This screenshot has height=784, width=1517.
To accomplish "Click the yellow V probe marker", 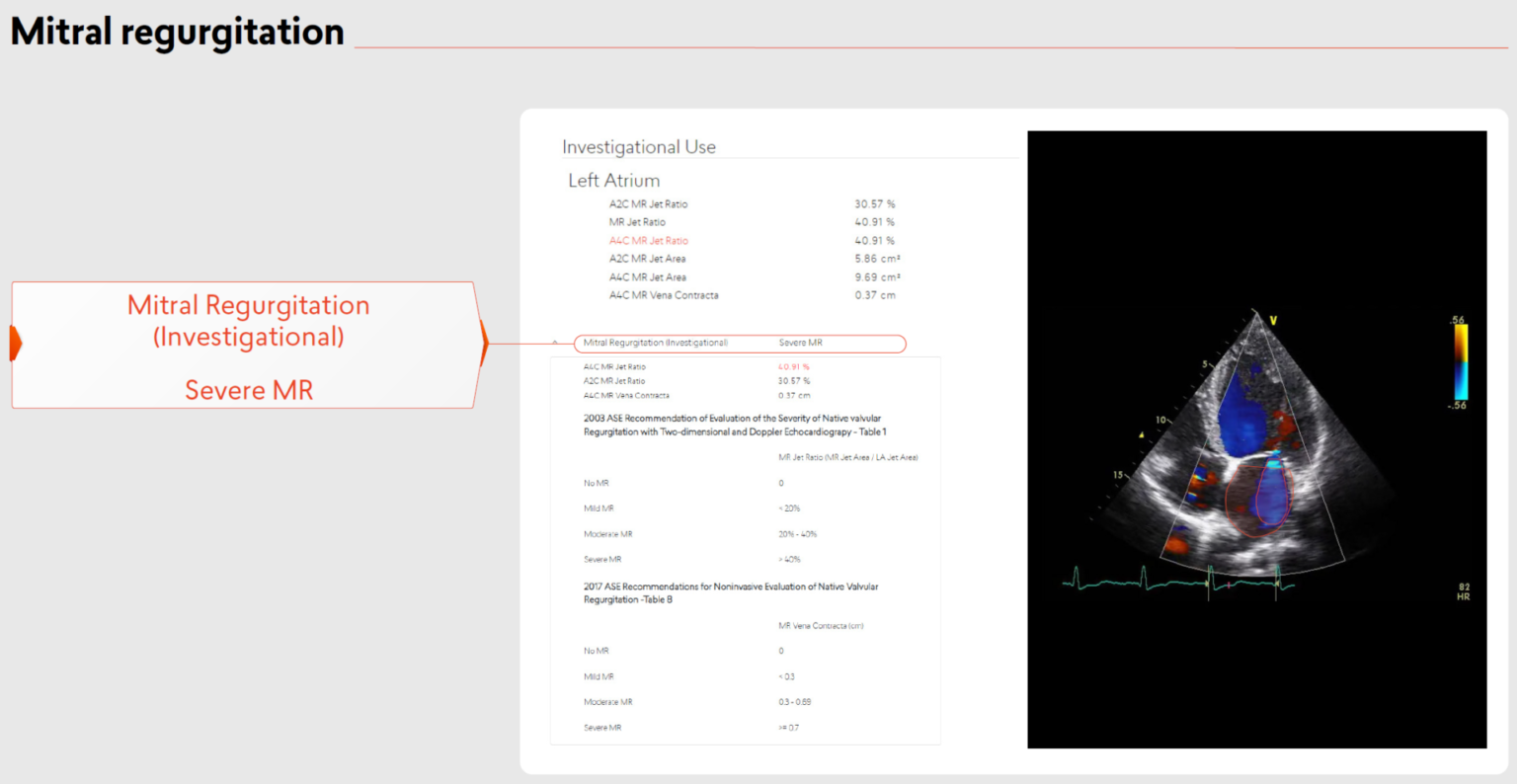I will [x=1273, y=320].
